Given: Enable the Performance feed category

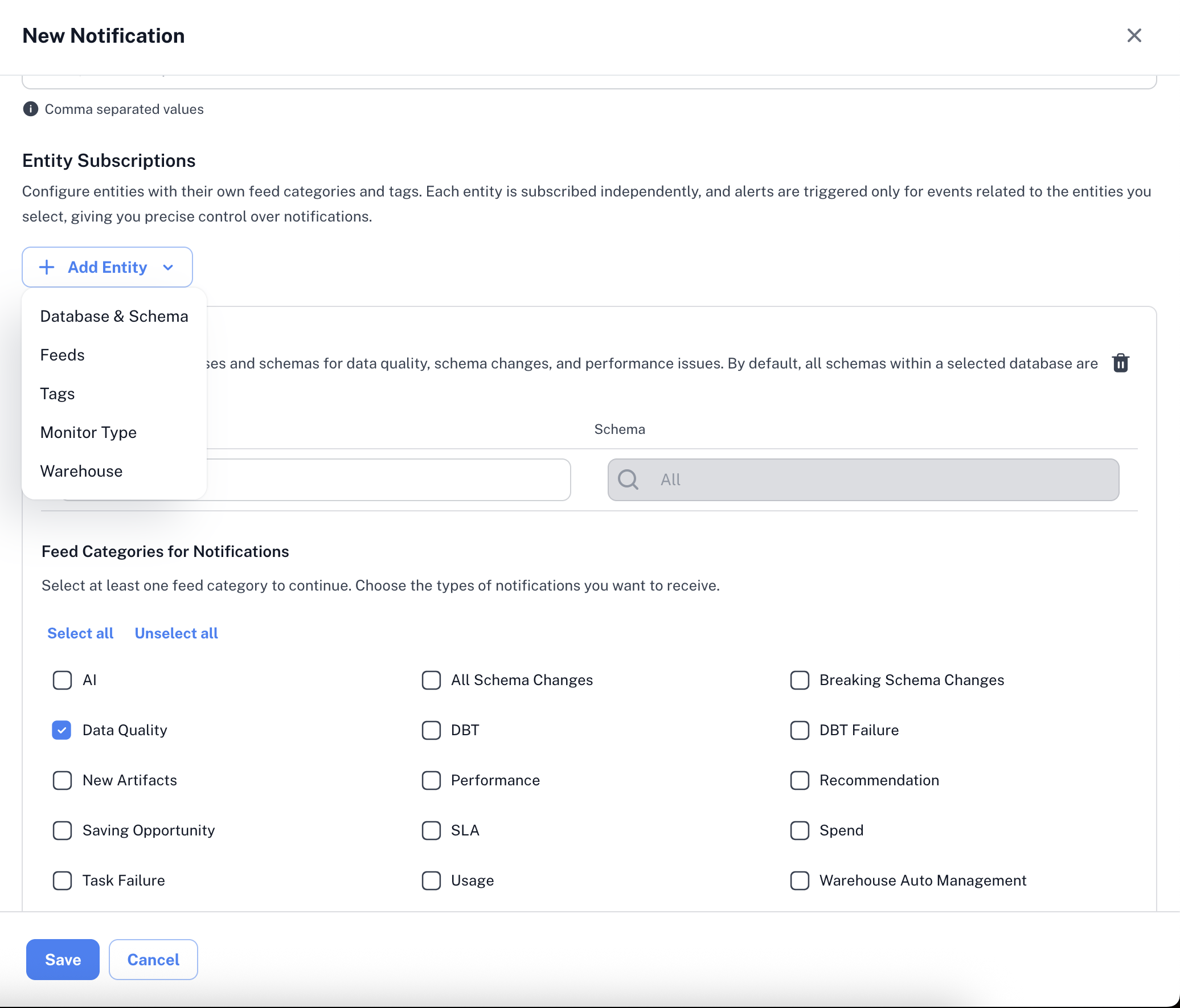Looking at the screenshot, I should [x=431, y=780].
